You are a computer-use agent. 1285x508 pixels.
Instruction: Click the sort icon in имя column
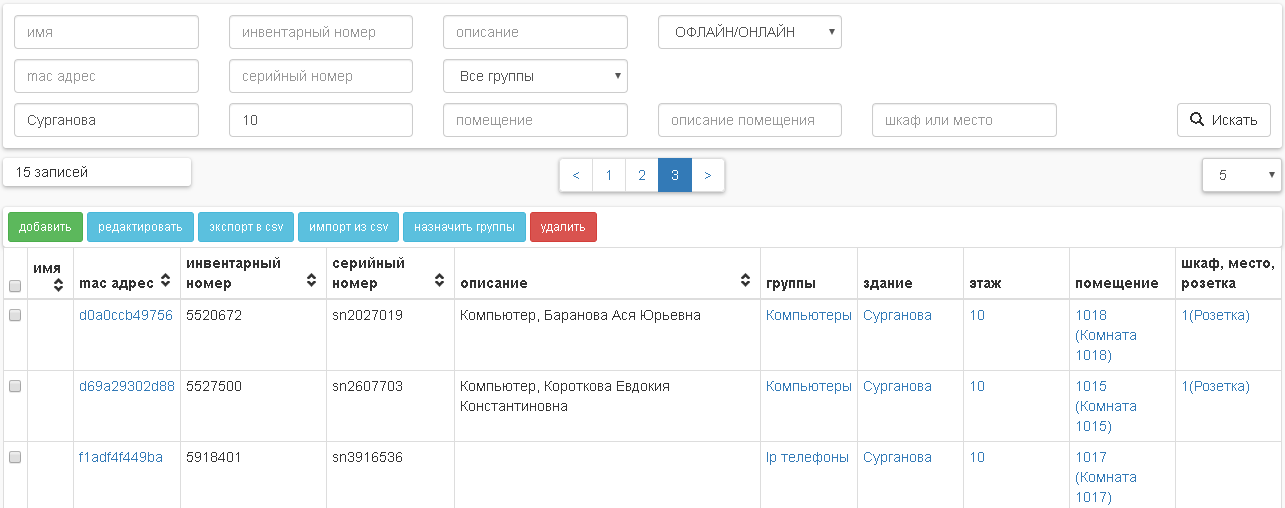(59, 284)
